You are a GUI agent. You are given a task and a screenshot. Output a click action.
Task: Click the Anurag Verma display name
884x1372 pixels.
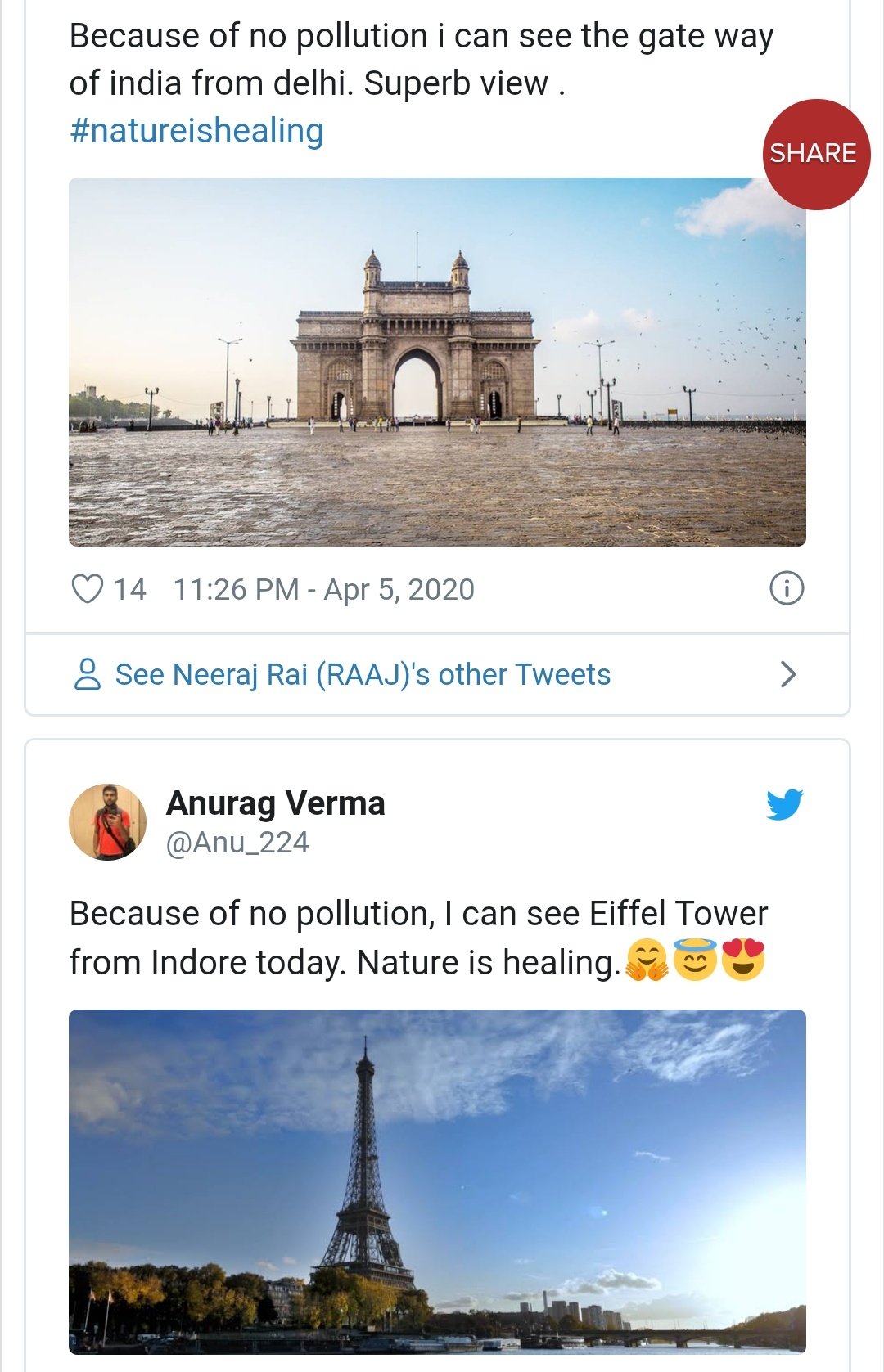click(x=275, y=803)
